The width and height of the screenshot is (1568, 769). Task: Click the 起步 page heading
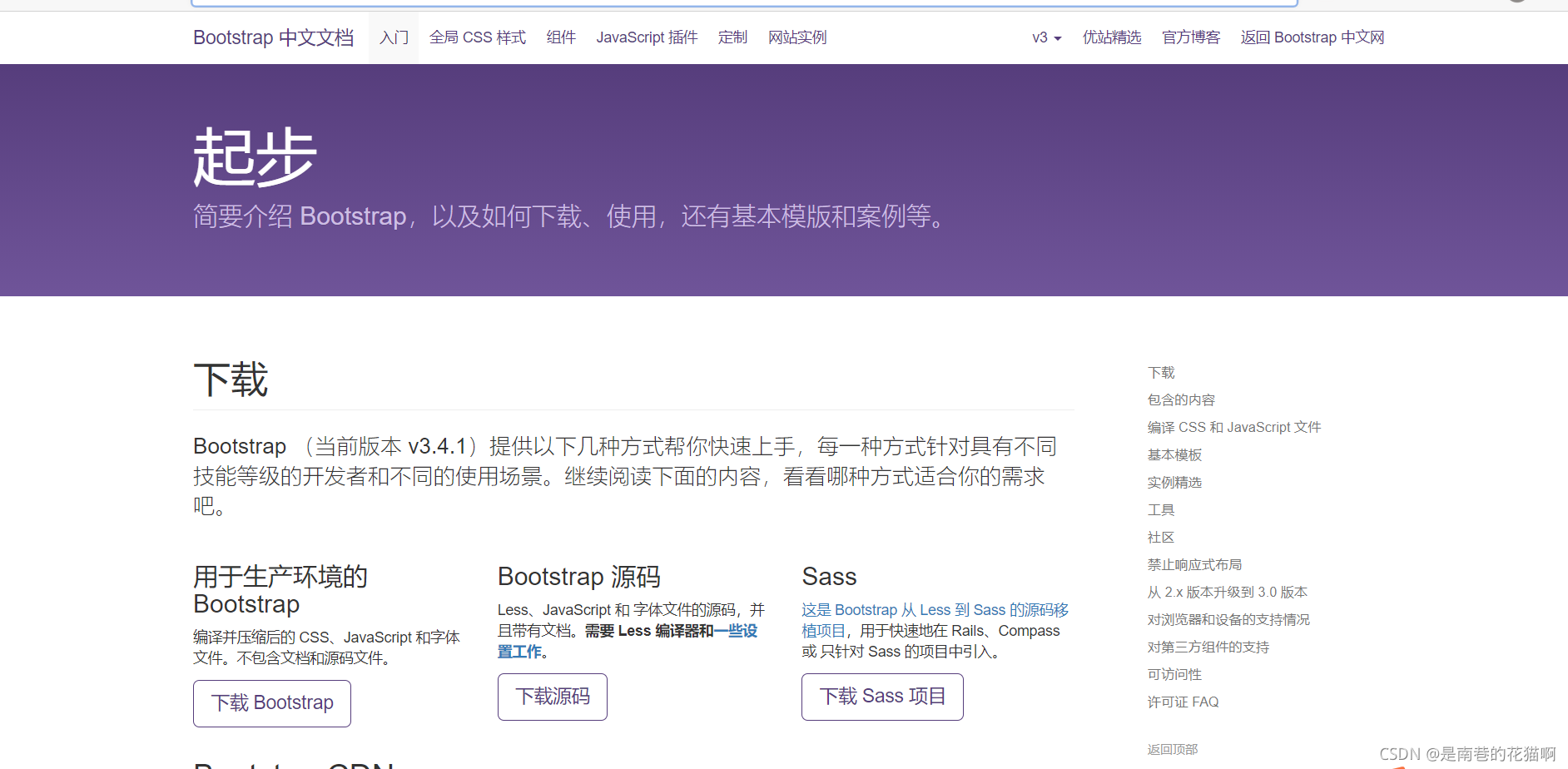click(x=255, y=157)
